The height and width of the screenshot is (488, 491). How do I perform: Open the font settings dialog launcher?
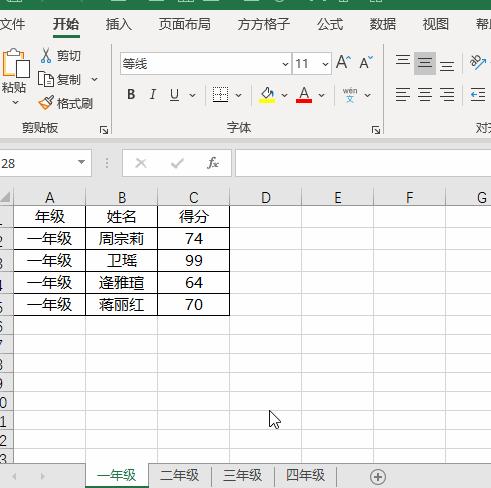pyautogui.click(x=376, y=130)
